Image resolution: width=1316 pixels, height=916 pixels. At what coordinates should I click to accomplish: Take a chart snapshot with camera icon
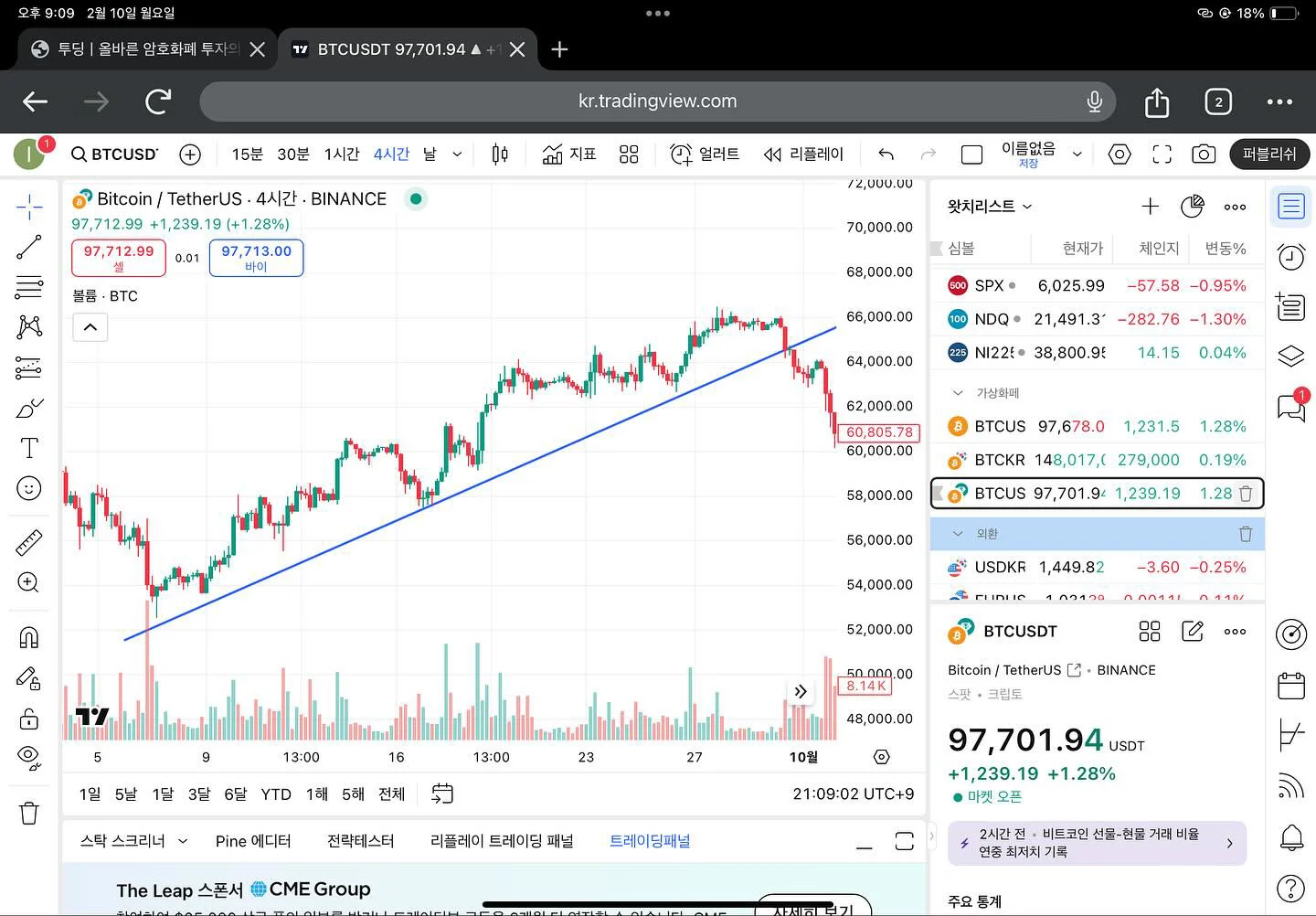(1204, 154)
